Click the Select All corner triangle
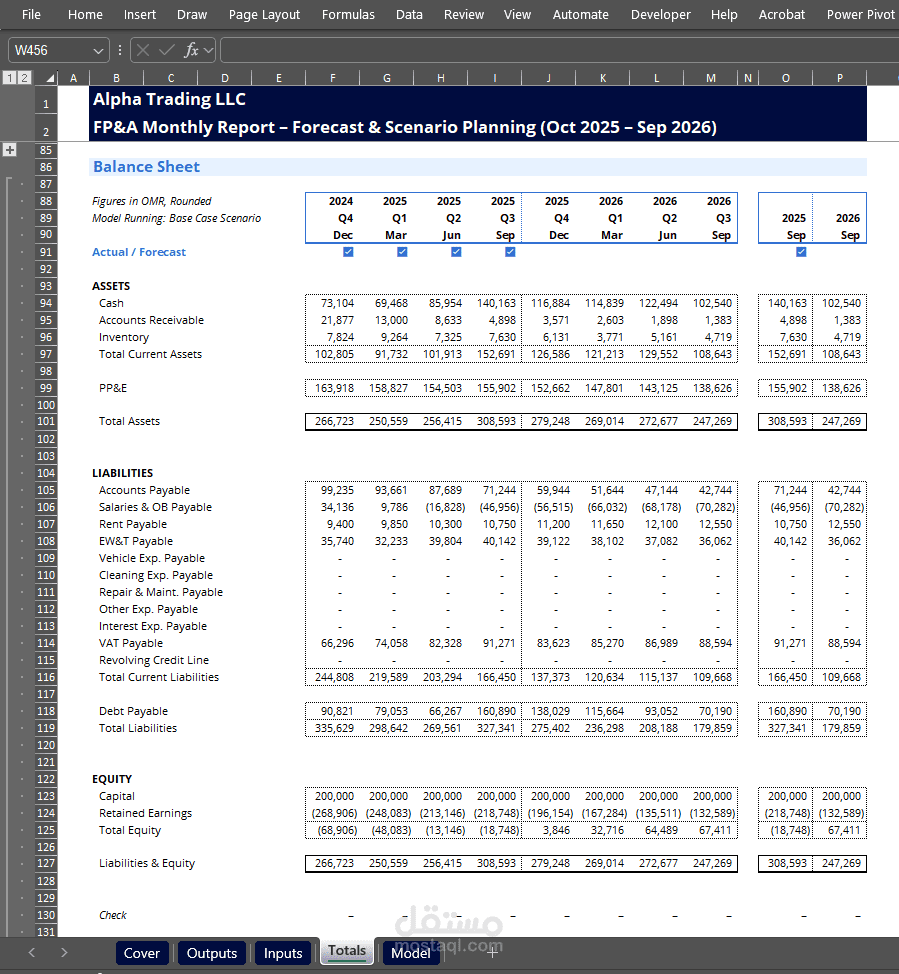This screenshot has height=974, width=899. [50, 78]
